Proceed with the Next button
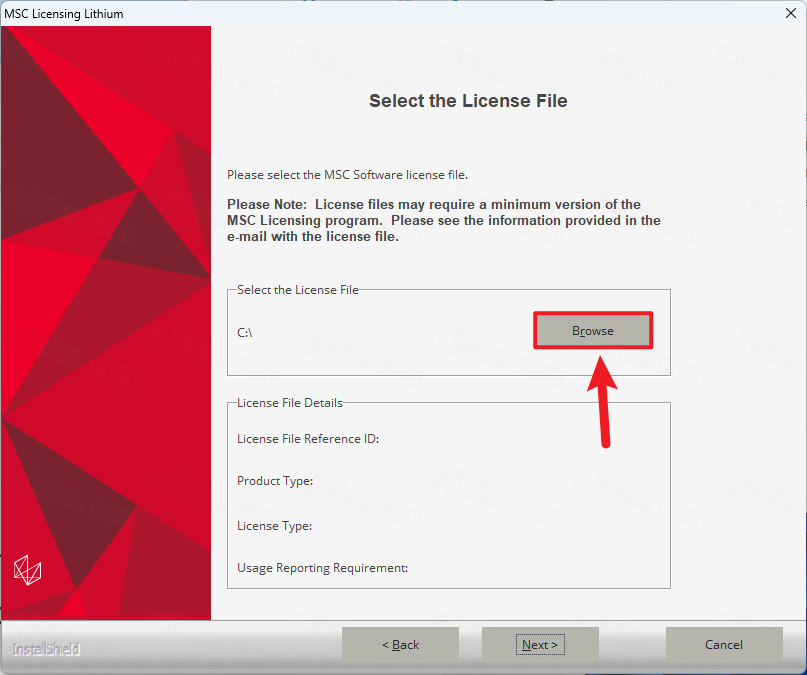This screenshot has width=807, height=675. (540, 644)
